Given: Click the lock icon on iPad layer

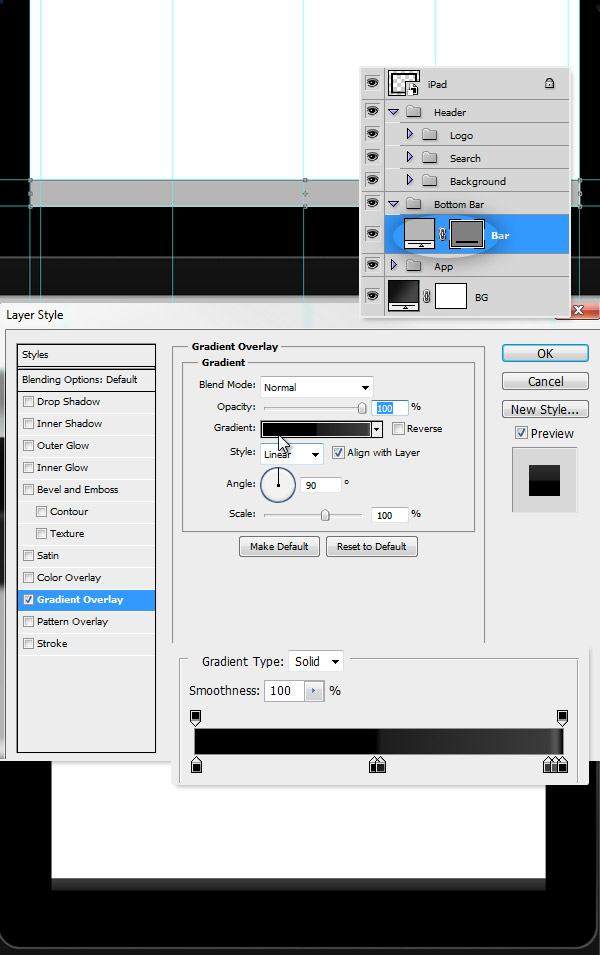Looking at the screenshot, I should (x=549, y=83).
